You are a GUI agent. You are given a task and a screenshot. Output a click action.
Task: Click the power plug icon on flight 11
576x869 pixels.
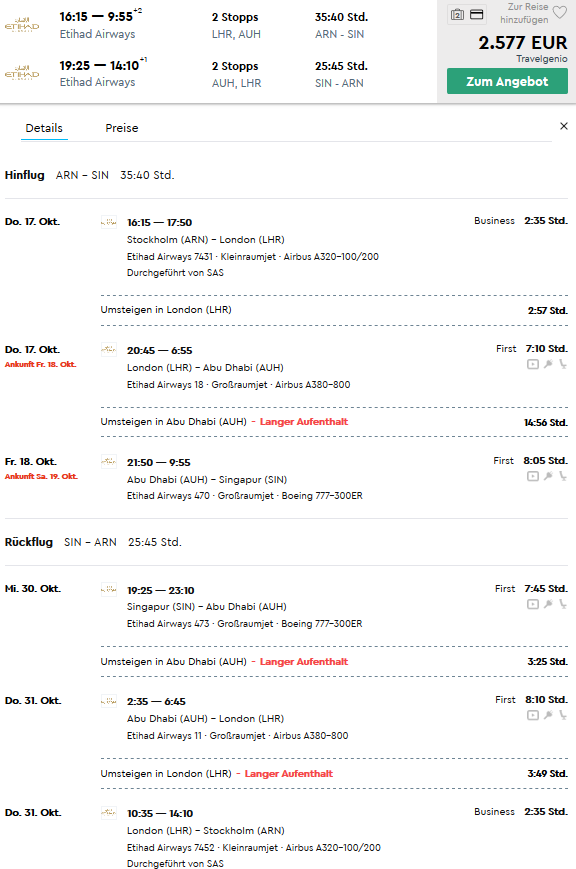(548, 715)
